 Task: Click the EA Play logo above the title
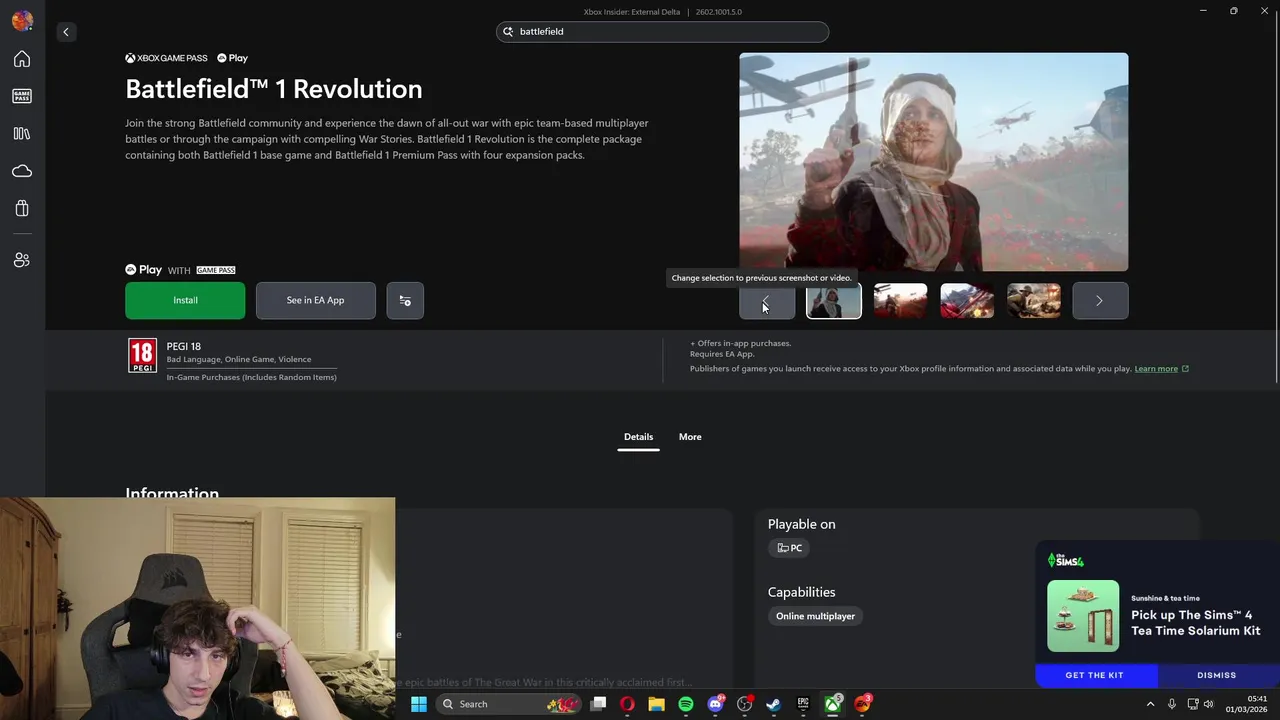click(232, 58)
